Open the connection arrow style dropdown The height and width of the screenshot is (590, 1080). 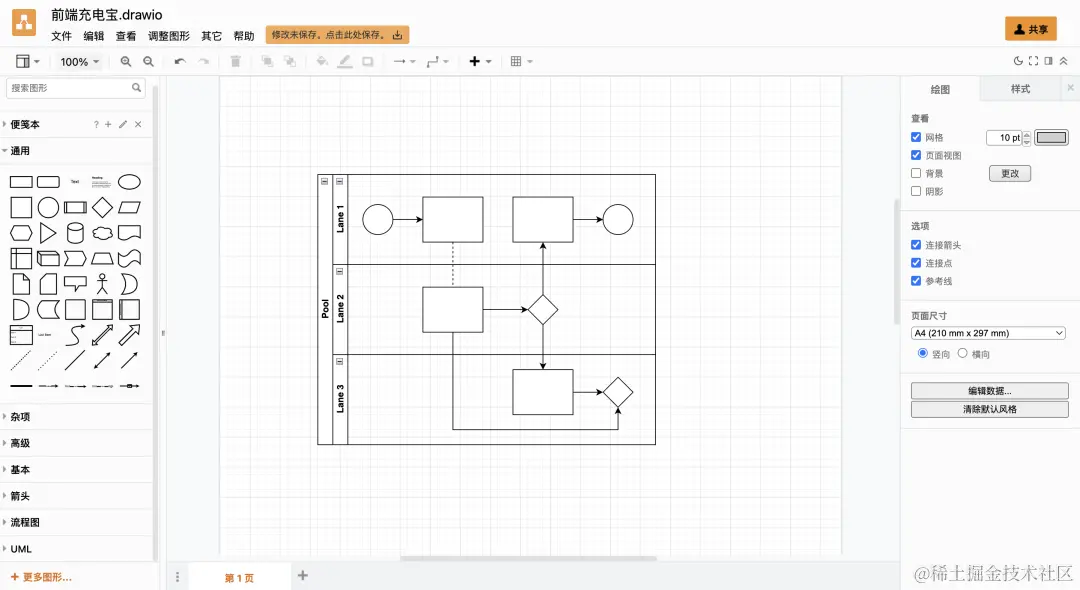coord(404,61)
